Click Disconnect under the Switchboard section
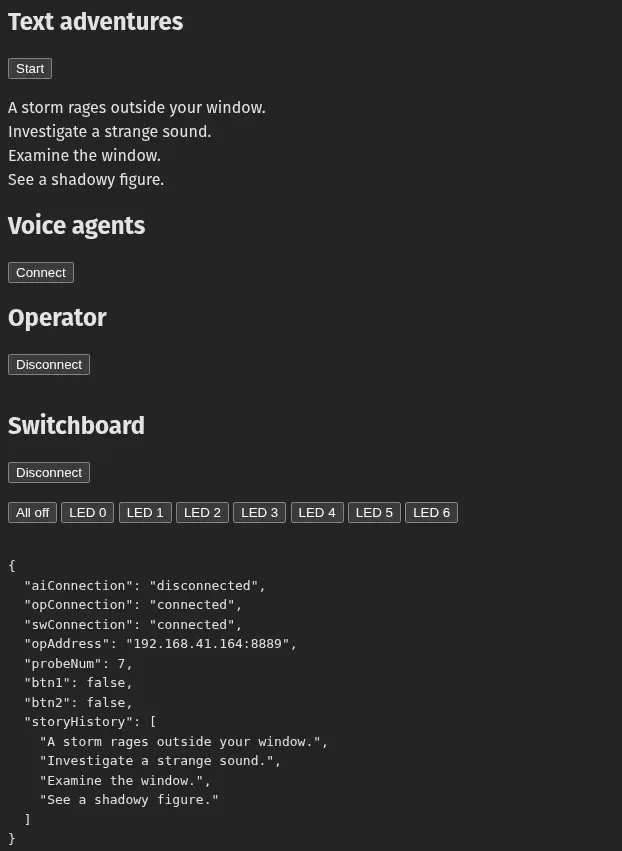 click(48, 472)
